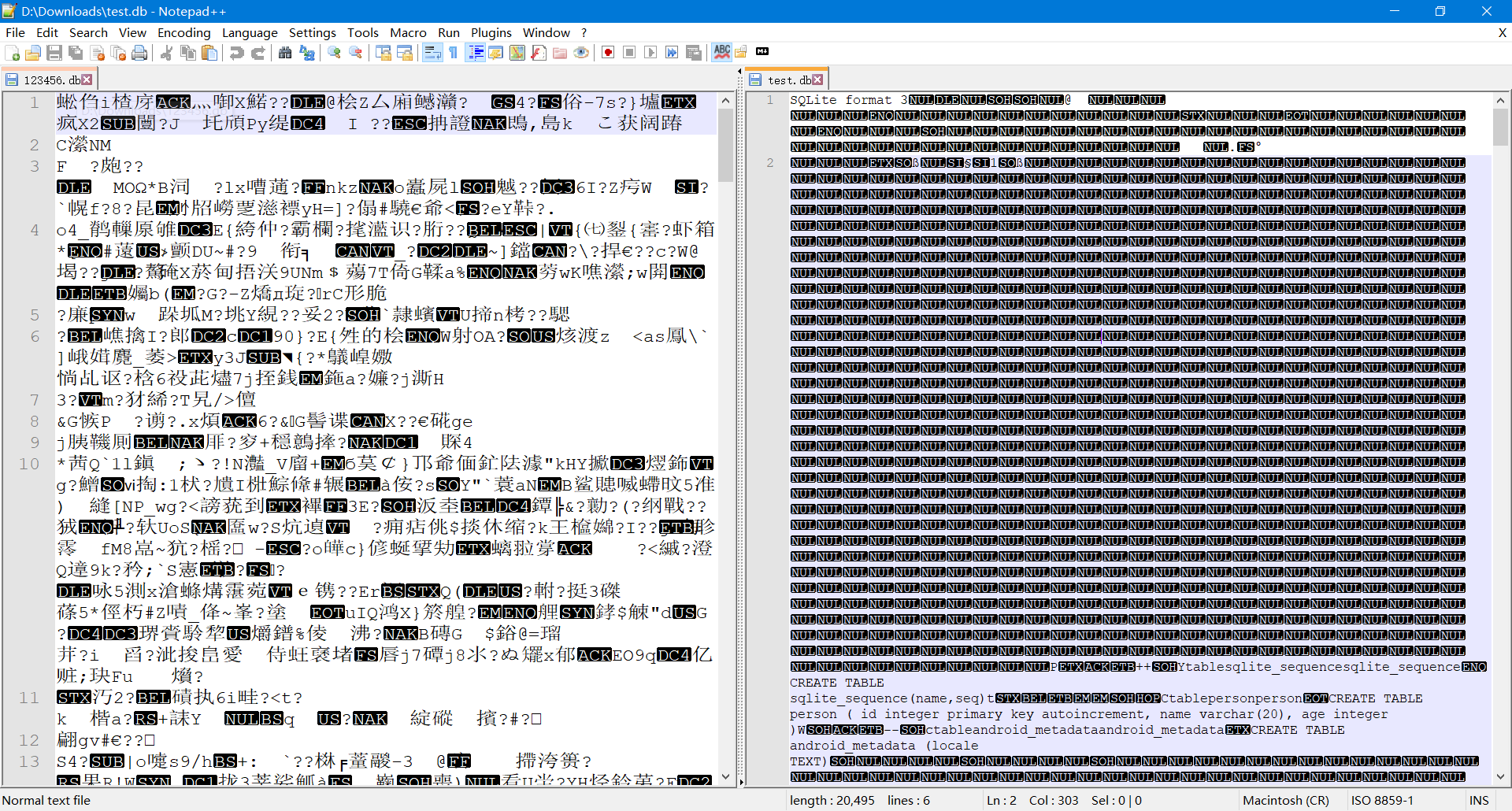Open the Plugins menu
Image resolution: width=1512 pixels, height=811 pixels.
pos(491,32)
